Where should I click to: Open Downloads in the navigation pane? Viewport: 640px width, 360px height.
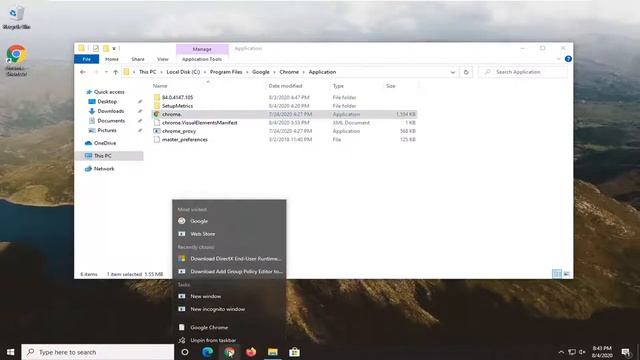(111, 111)
